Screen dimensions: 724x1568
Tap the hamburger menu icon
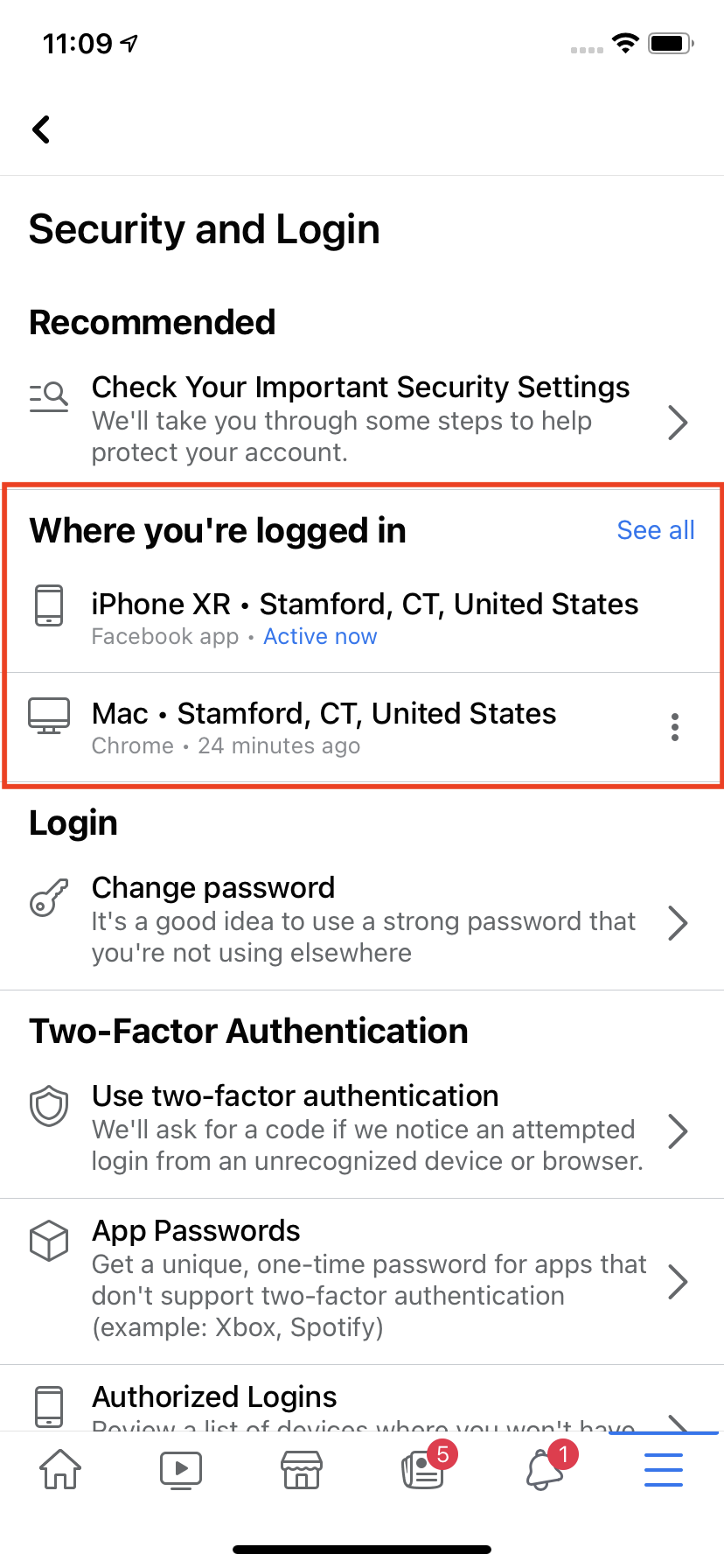[x=663, y=1470]
